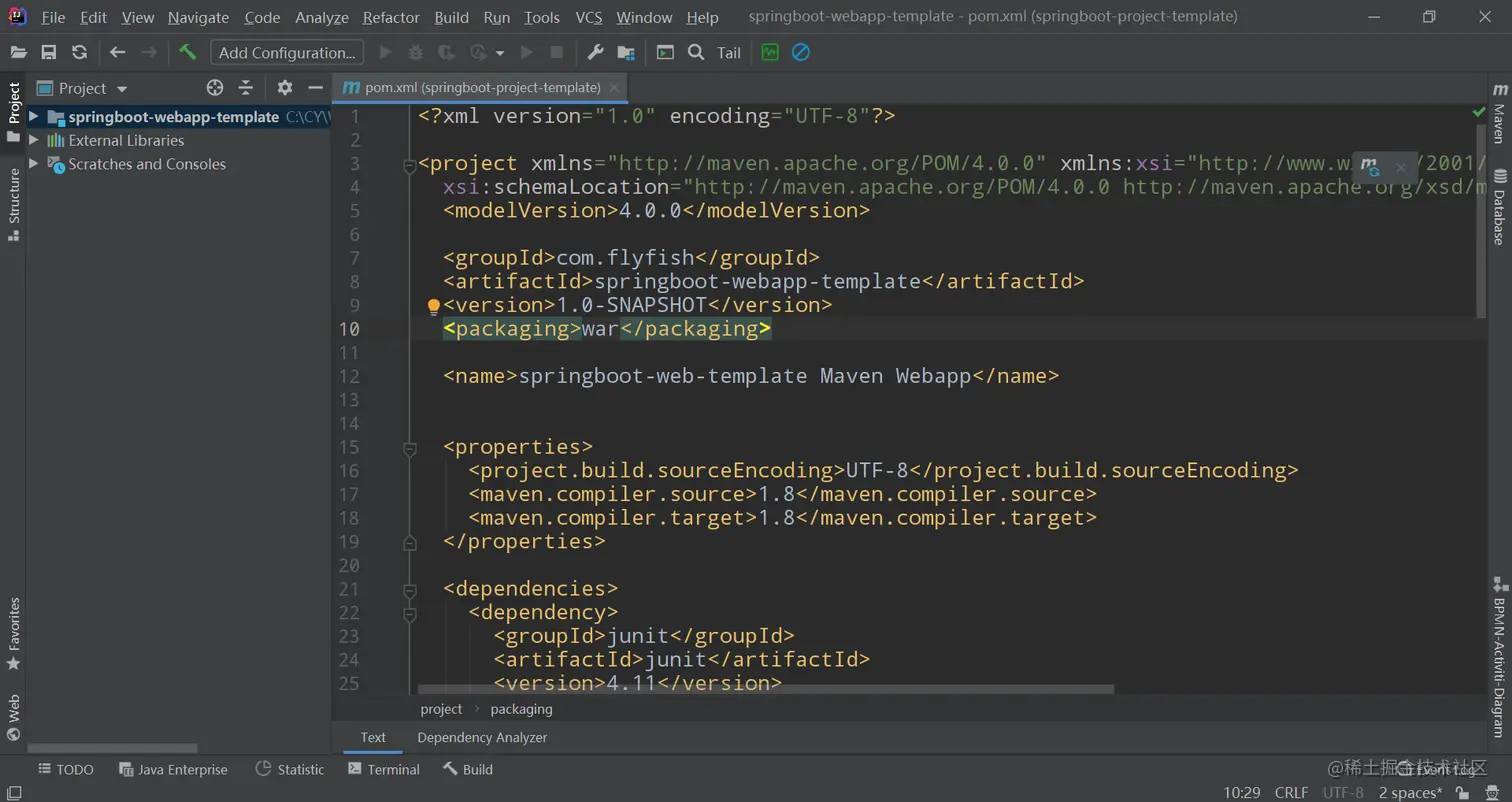The width and height of the screenshot is (1512, 802).
Task: Click the green Build Project hammer icon
Action: coord(187,52)
